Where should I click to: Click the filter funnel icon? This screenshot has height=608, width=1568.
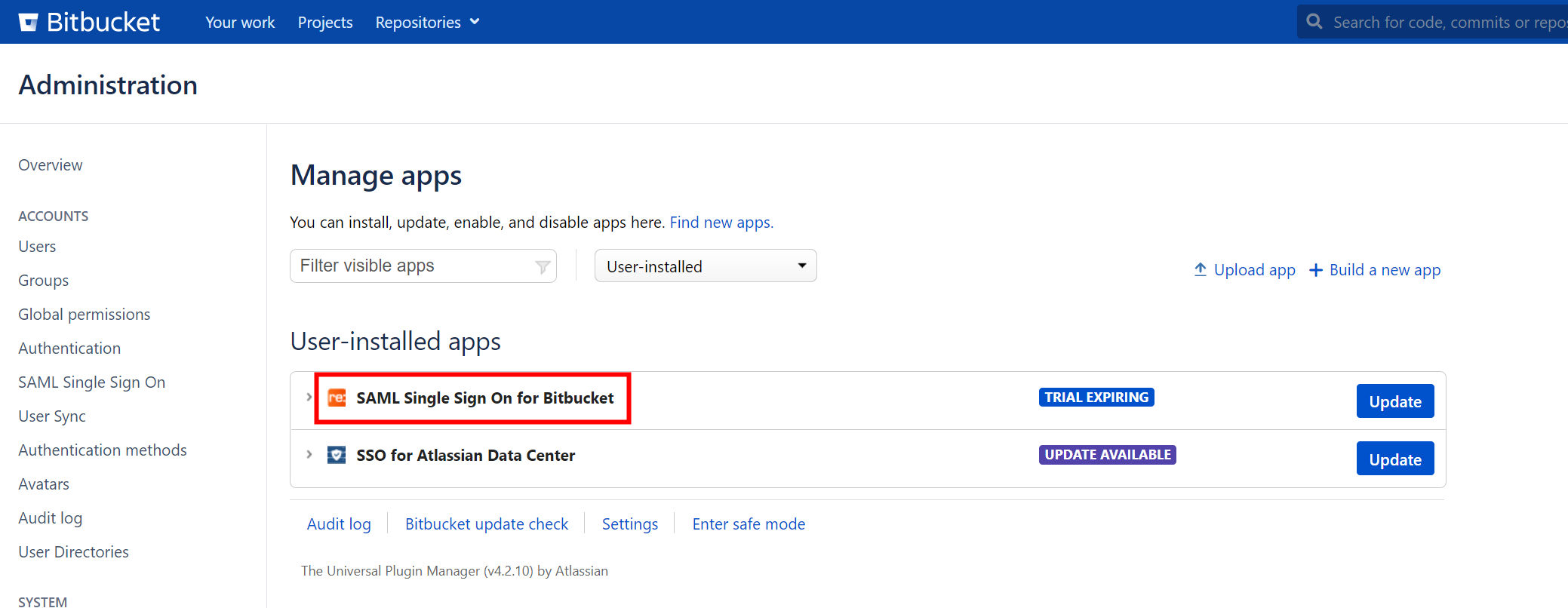coord(543,266)
